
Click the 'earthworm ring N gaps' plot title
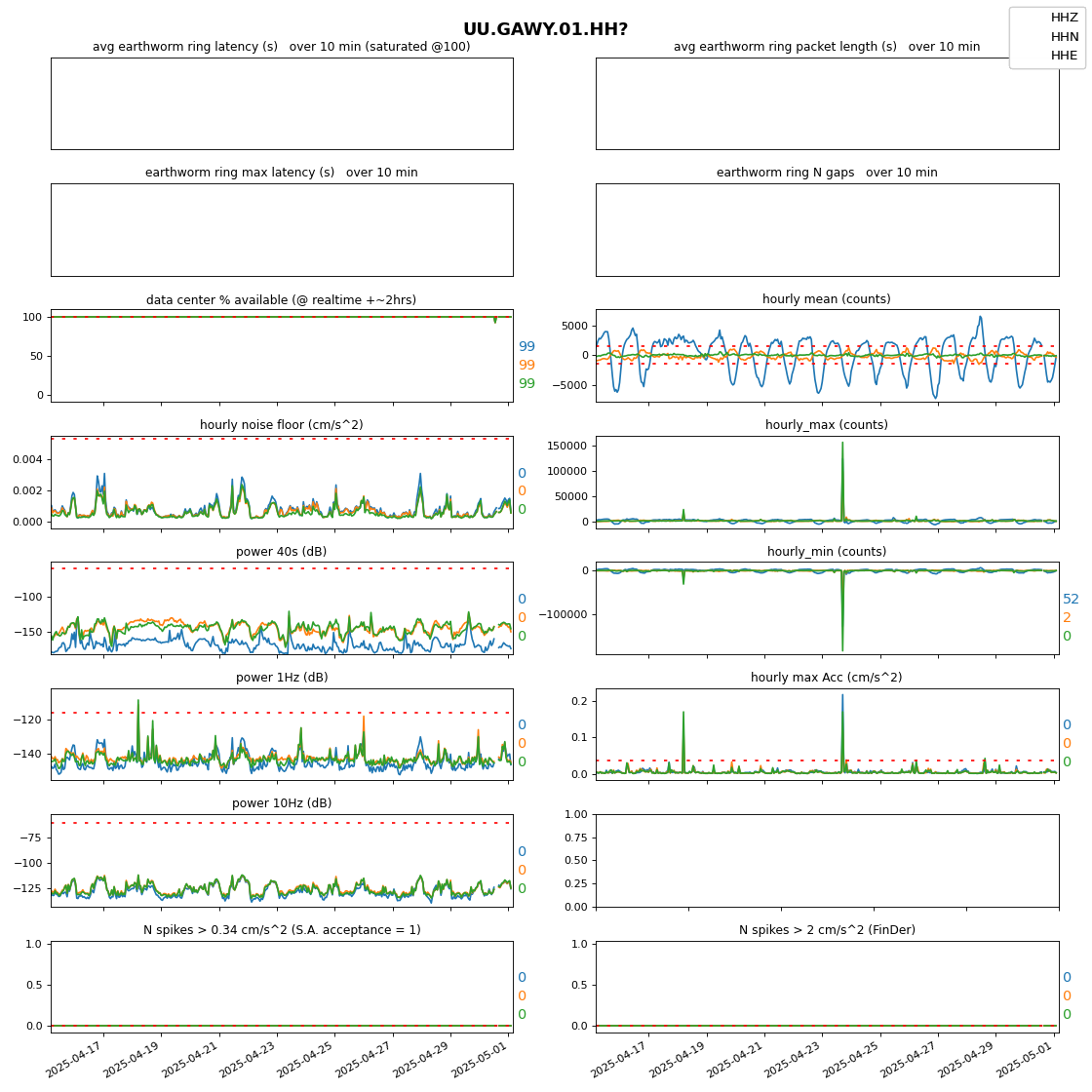[827, 173]
